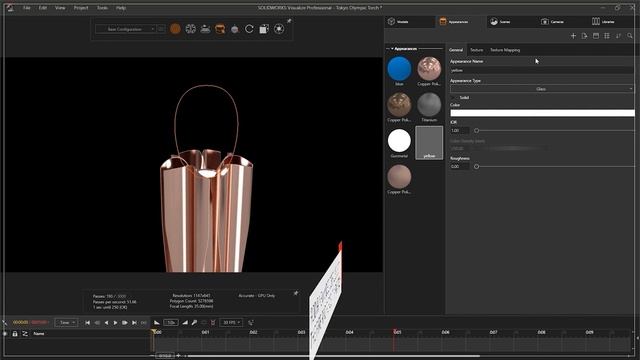This screenshot has width=640, height=360.
Task: Click the keyframe key icon in the timeline
Action: (x=194, y=322)
